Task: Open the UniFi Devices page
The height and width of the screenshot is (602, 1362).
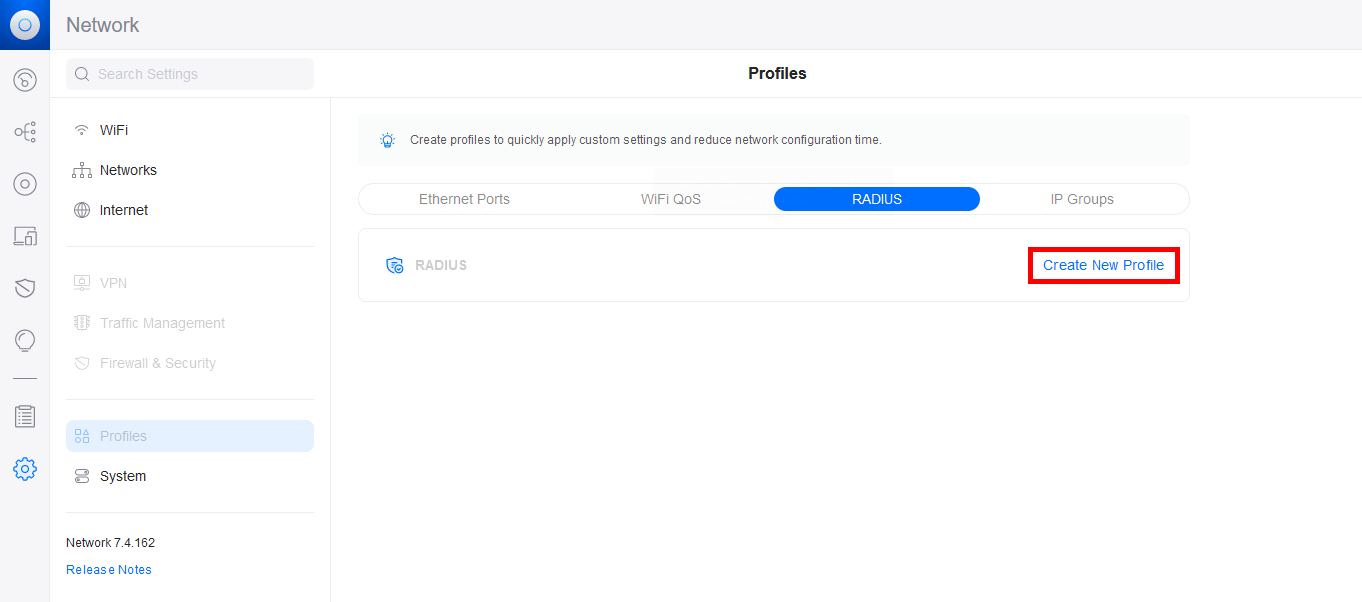Action: [x=24, y=184]
